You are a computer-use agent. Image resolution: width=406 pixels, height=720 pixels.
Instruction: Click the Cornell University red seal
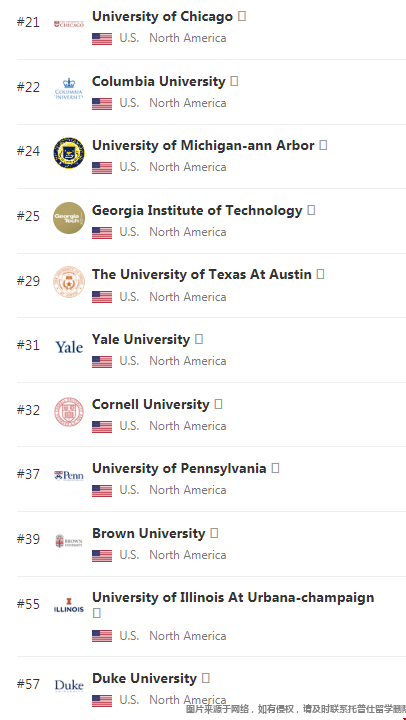tap(69, 412)
